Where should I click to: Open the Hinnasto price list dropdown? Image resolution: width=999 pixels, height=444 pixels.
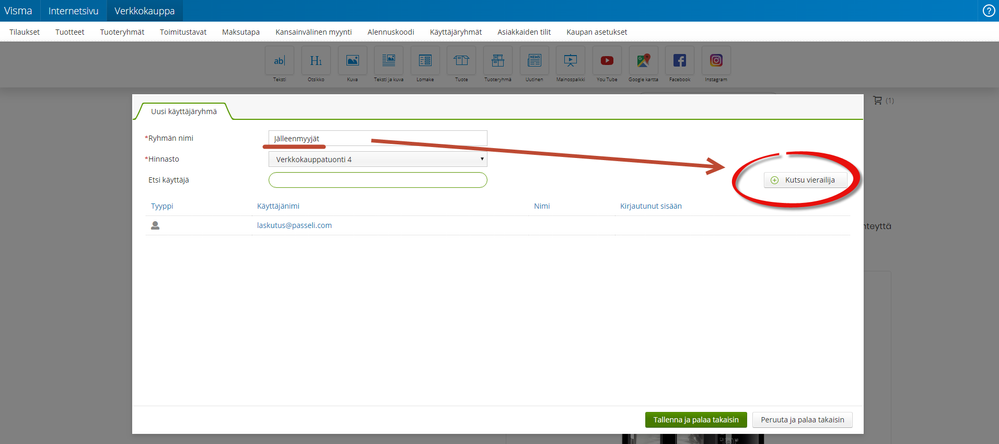tap(378, 159)
